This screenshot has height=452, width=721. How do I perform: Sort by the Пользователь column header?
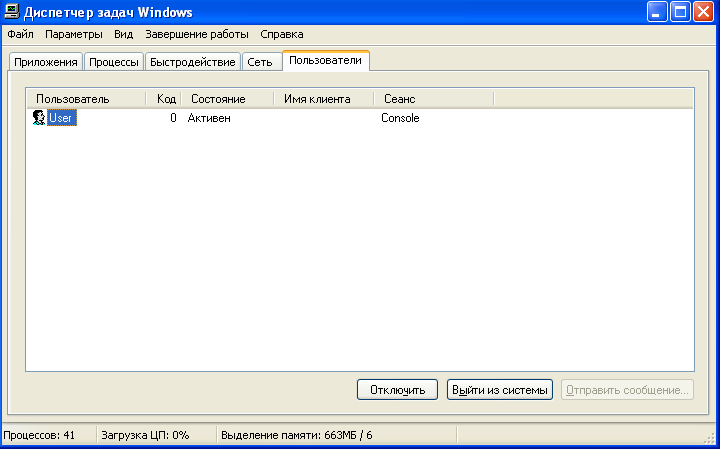(x=86, y=99)
